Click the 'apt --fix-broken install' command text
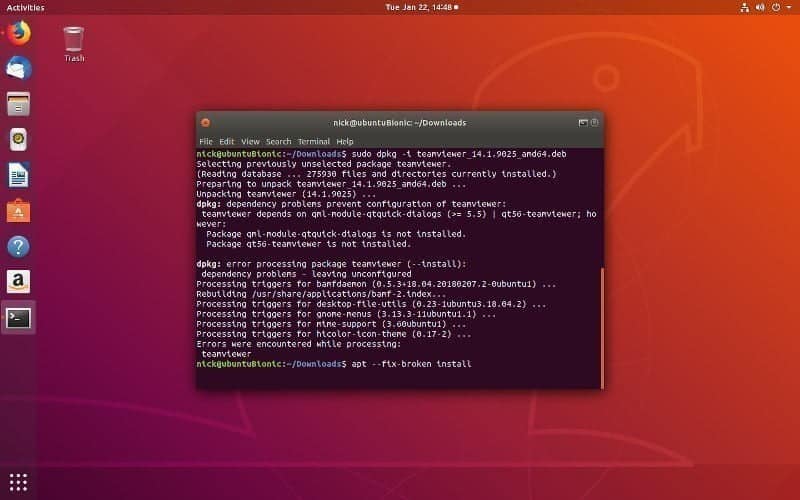The image size is (800, 500). pyautogui.click(x=411, y=364)
